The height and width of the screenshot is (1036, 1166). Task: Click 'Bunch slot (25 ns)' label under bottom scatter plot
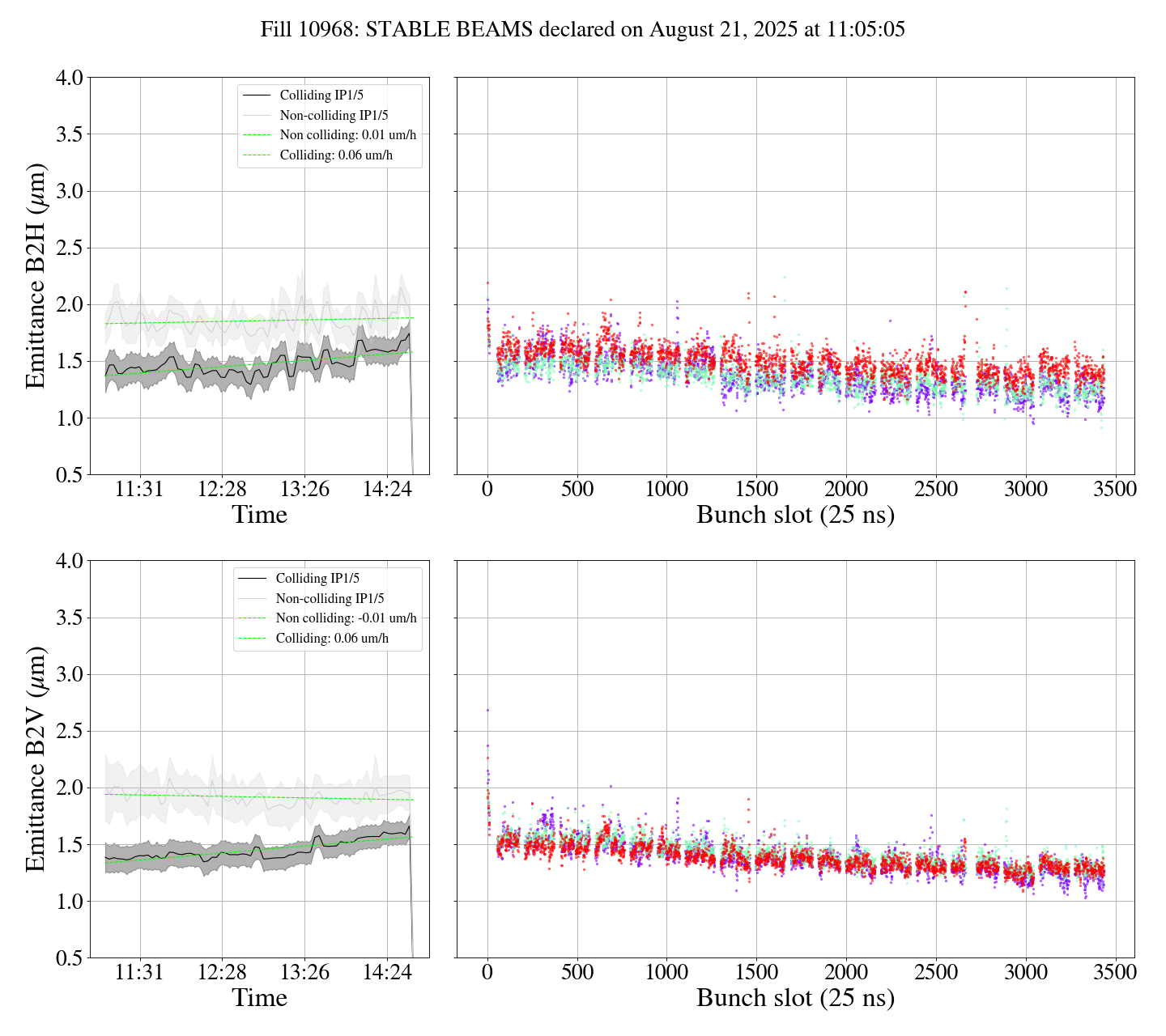tap(795, 998)
